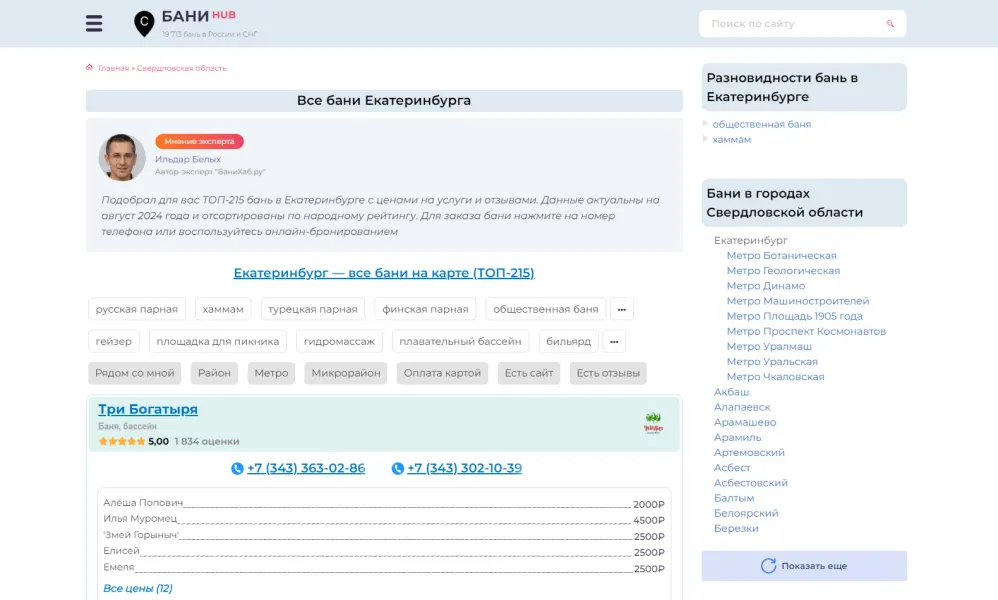
Task: Click the home icon in breadcrumbs
Action: (90, 68)
